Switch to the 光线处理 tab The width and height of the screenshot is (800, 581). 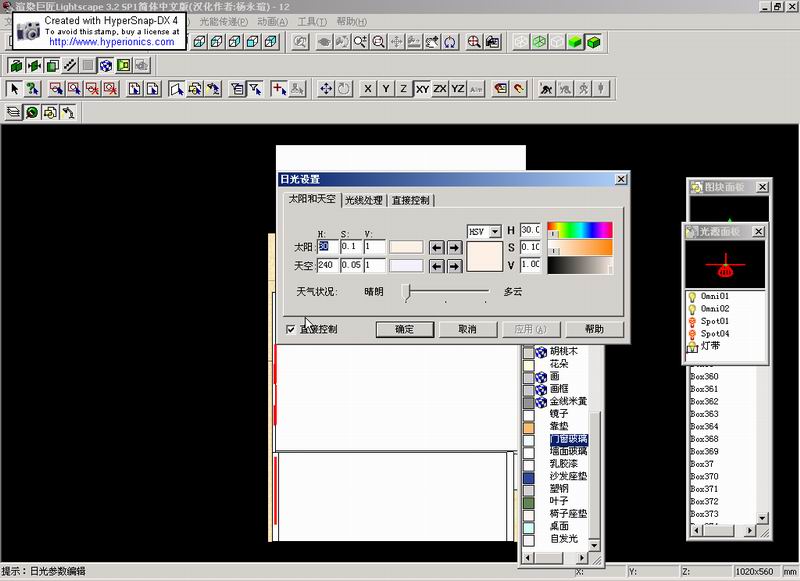tap(364, 200)
